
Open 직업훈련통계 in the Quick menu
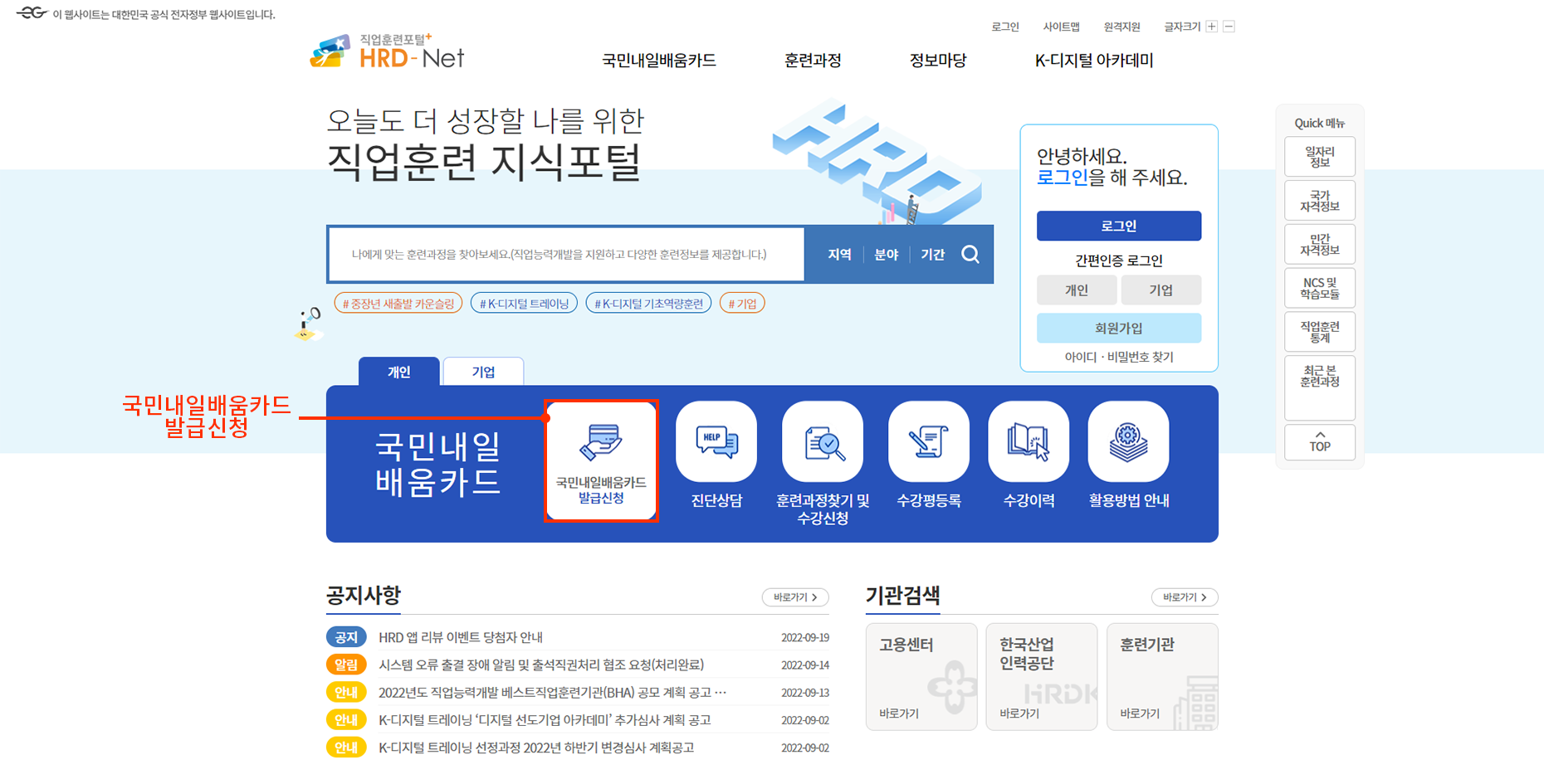(x=1319, y=331)
